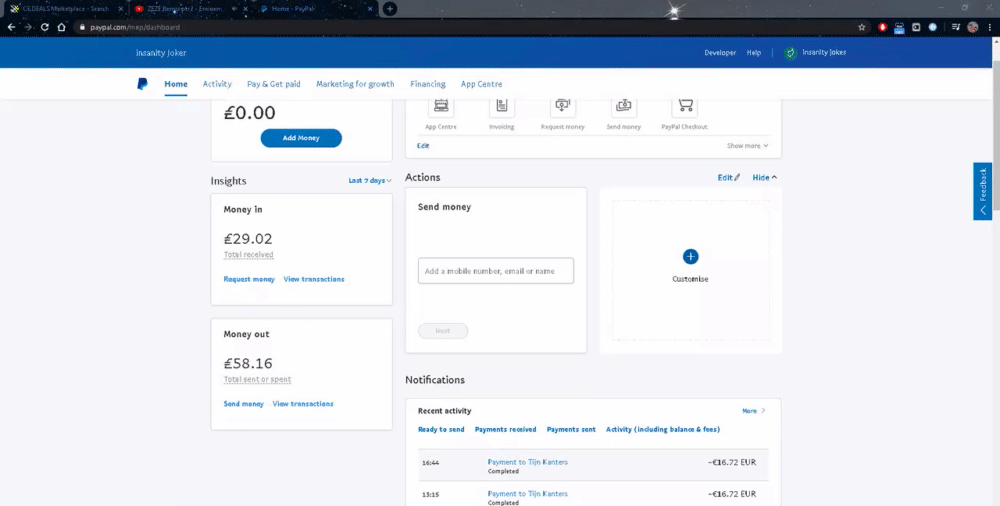The width and height of the screenshot is (1000, 506).
Task: Click the PayPal logo in navigation bar
Action: coord(142,84)
